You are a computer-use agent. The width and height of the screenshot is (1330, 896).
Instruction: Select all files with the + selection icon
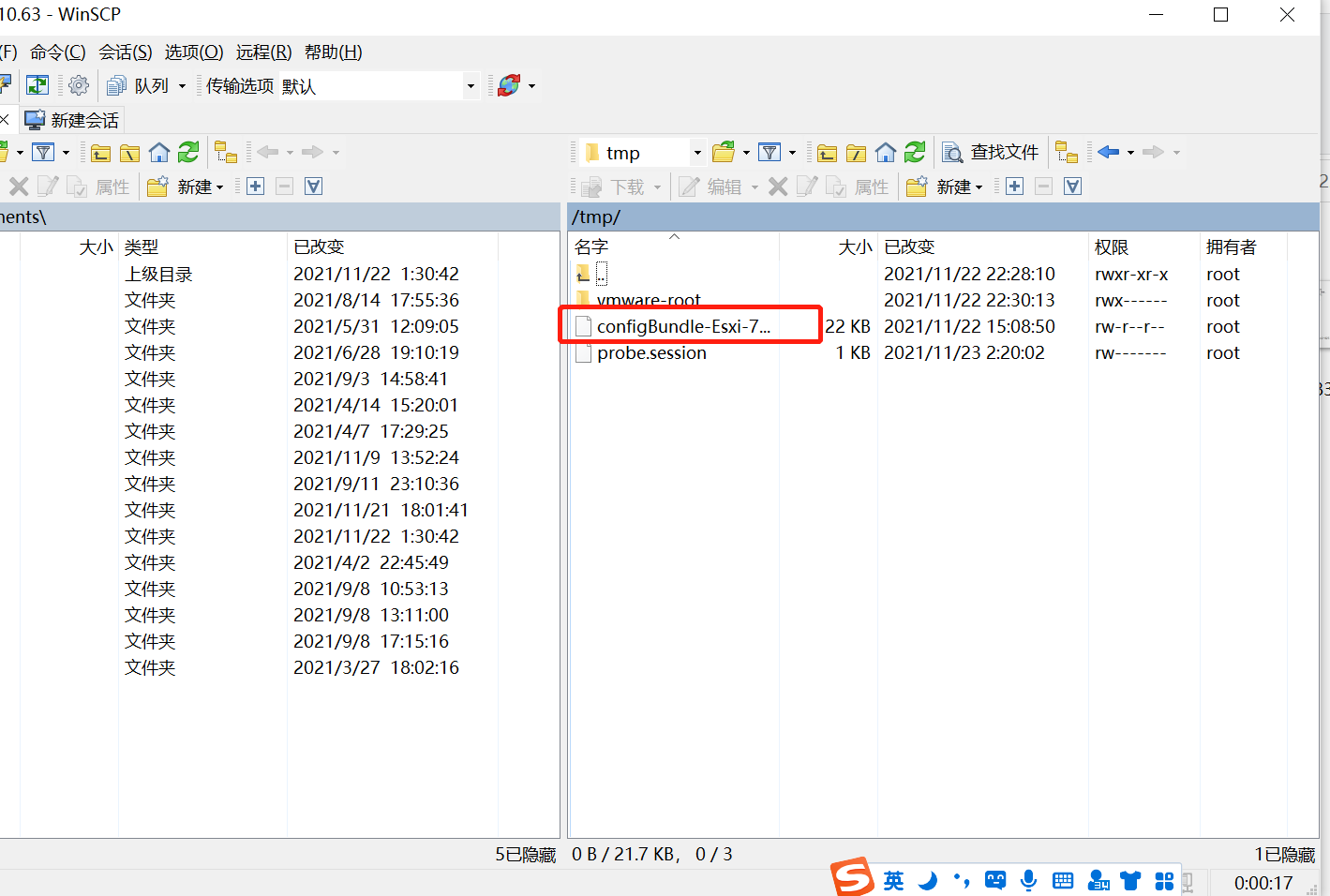pyautogui.click(x=1014, y=186)
